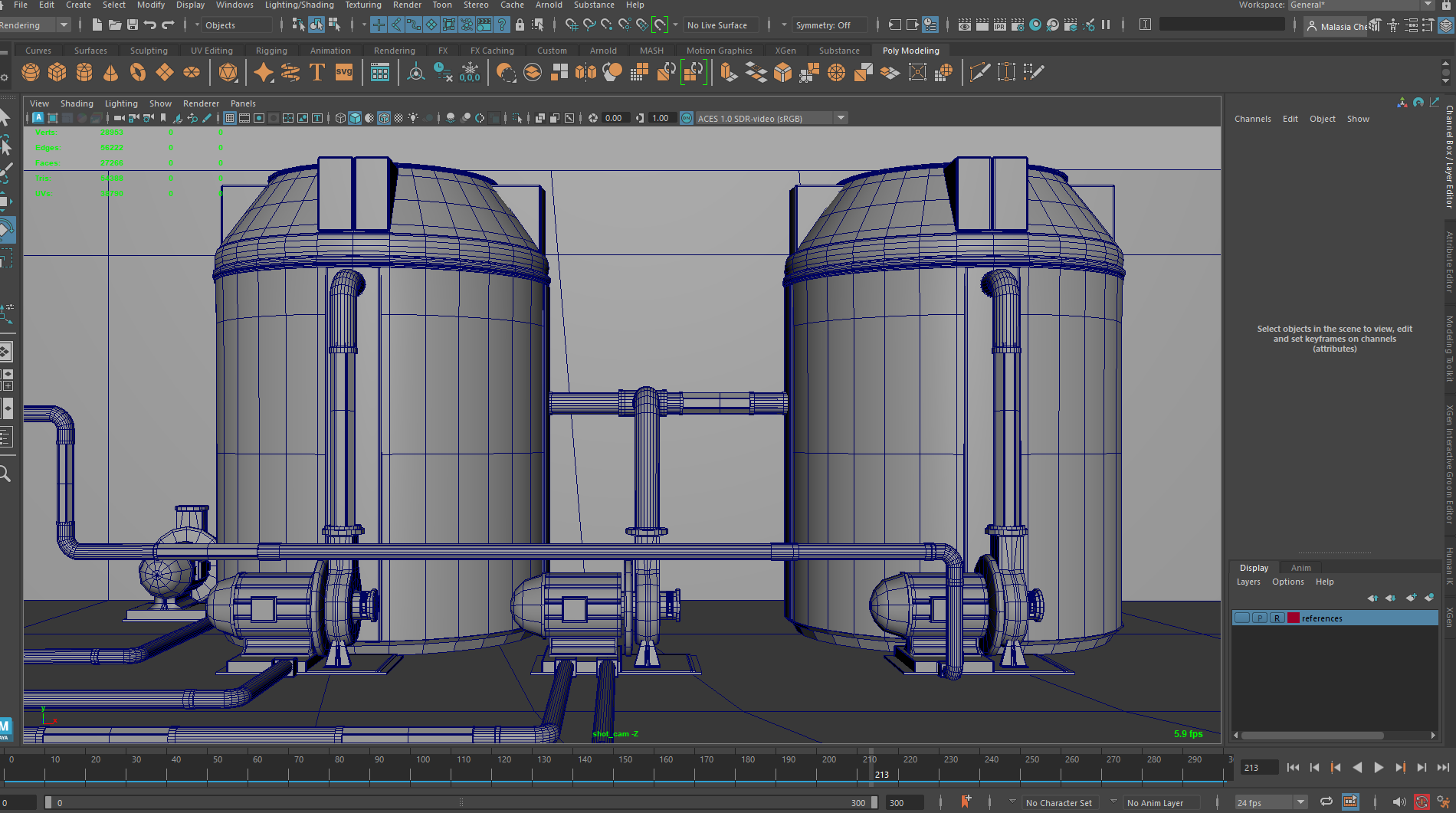The height and width of the screenshot is (813, 1456).
Task: Click the save scene icon
Action: [x=133, y=25]
